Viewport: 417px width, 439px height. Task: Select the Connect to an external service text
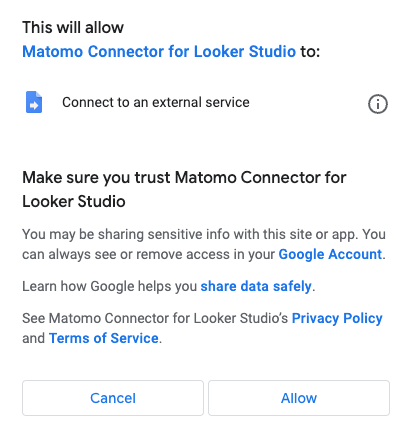[x=156, y=102]
